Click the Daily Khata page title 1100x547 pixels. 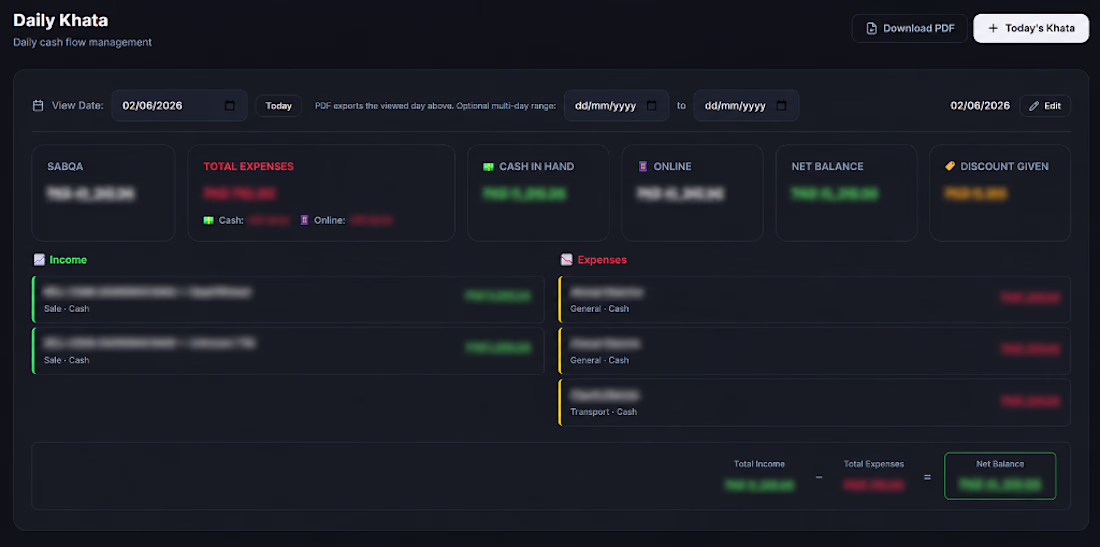tap(60, 20)
